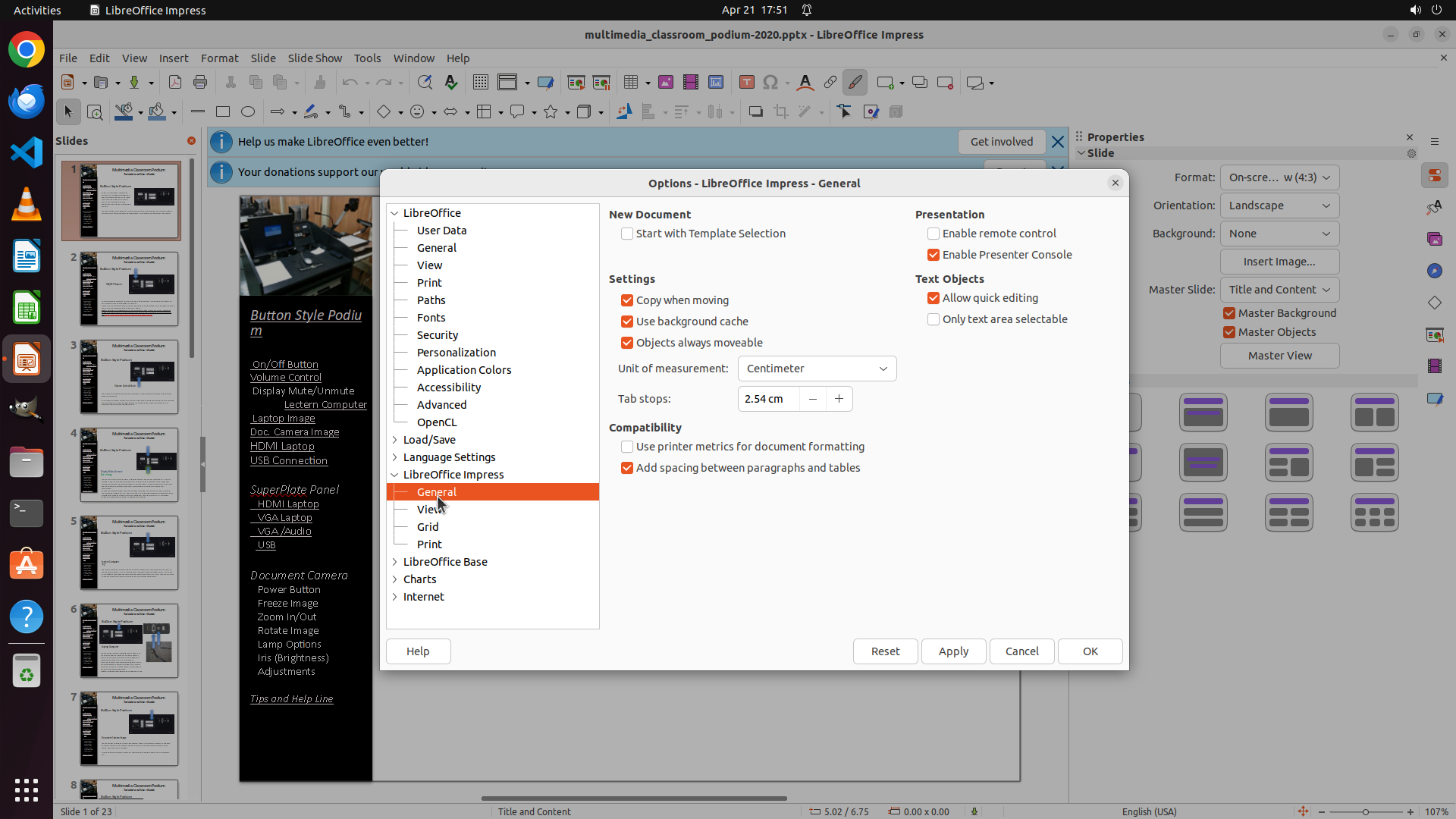Viewport: 1456px width, 819px height.
Task: Click the Apply button in Options dialog
Action: point(953,651)
